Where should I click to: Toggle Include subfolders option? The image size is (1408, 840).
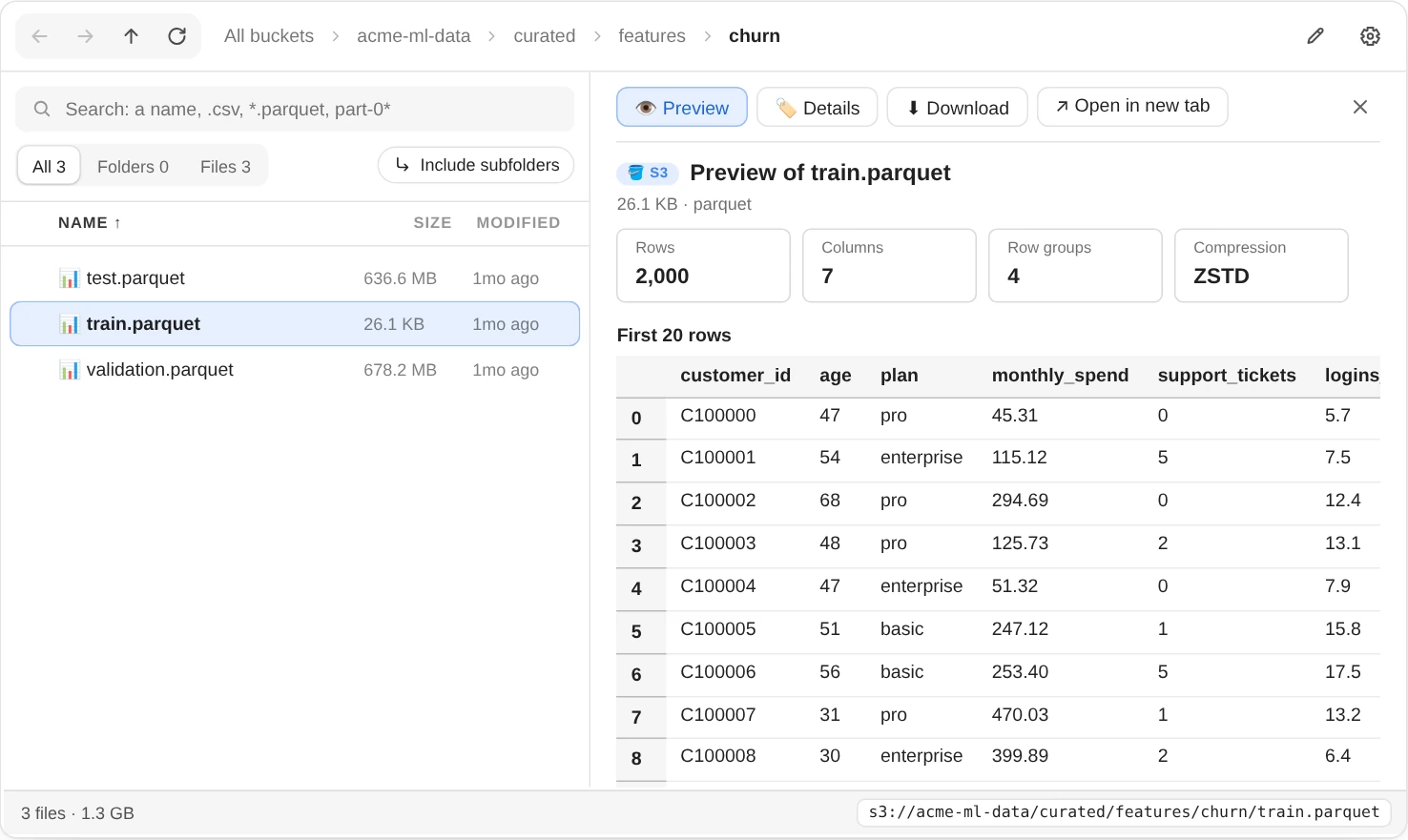(476, 165)
